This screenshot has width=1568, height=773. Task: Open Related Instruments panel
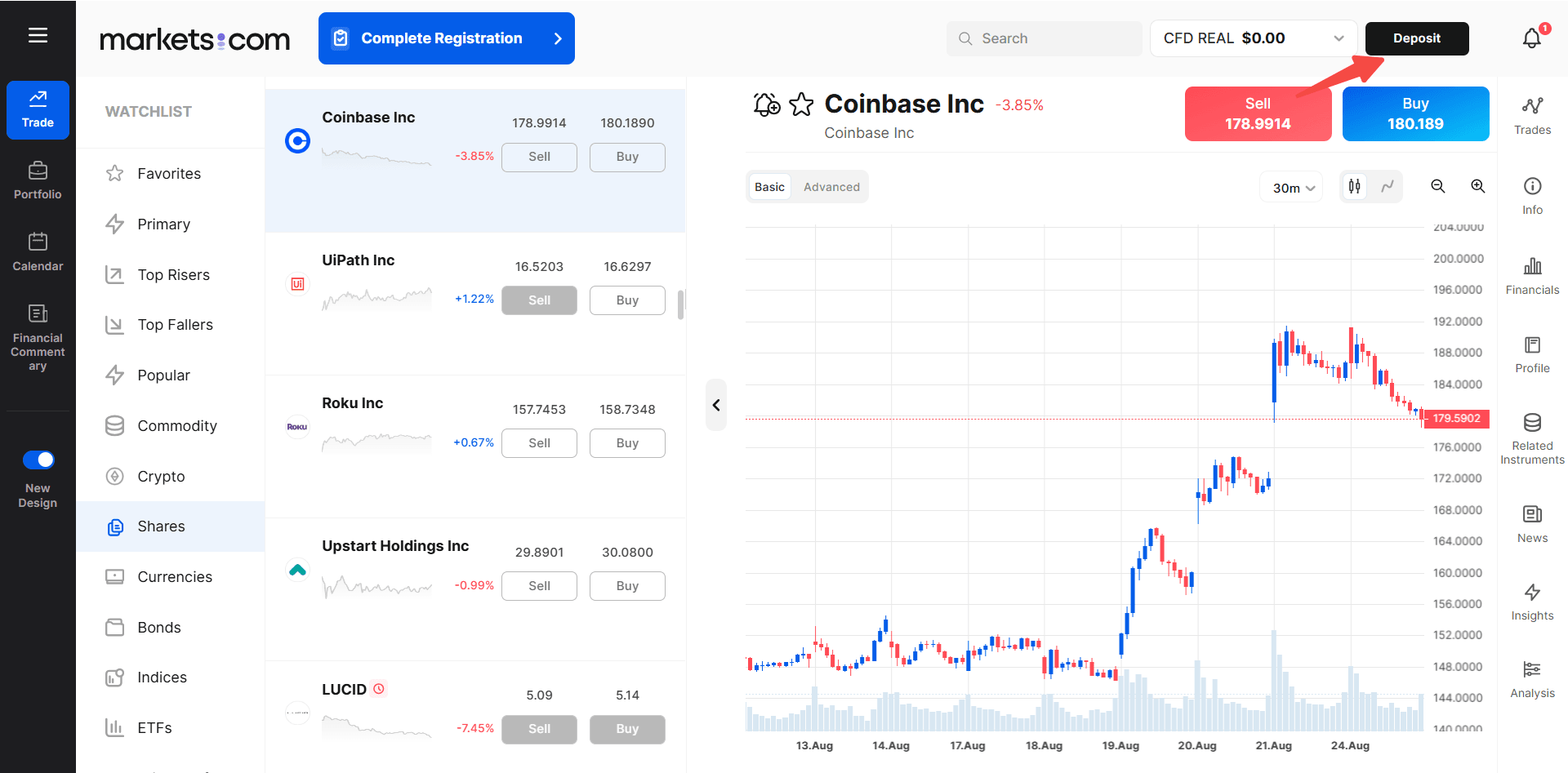click(x=1532, y=439)
